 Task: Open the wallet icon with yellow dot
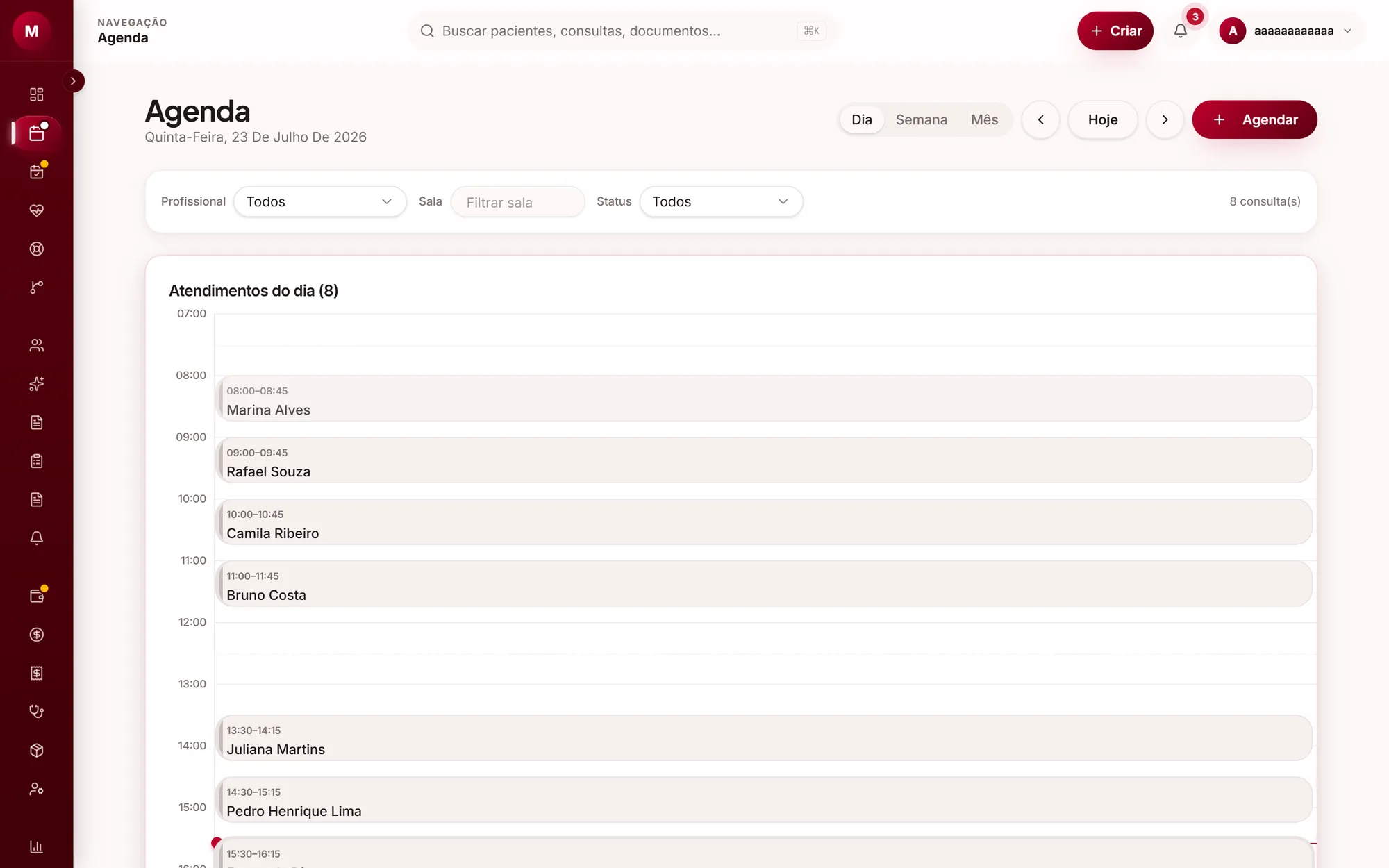click(x=37, y=596)
